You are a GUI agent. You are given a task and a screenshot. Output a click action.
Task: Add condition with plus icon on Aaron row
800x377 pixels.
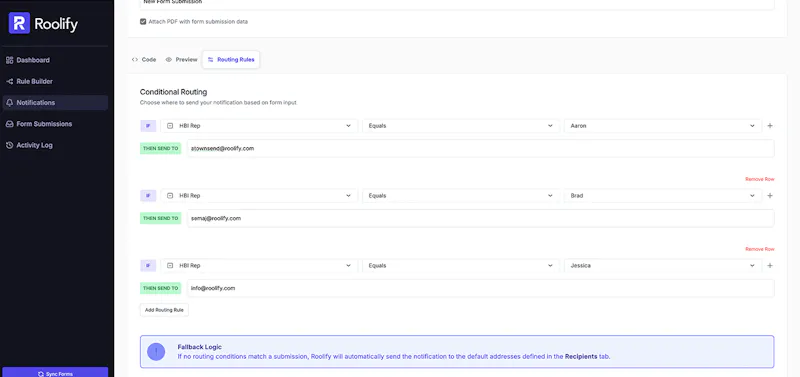(x=770, y=125)
